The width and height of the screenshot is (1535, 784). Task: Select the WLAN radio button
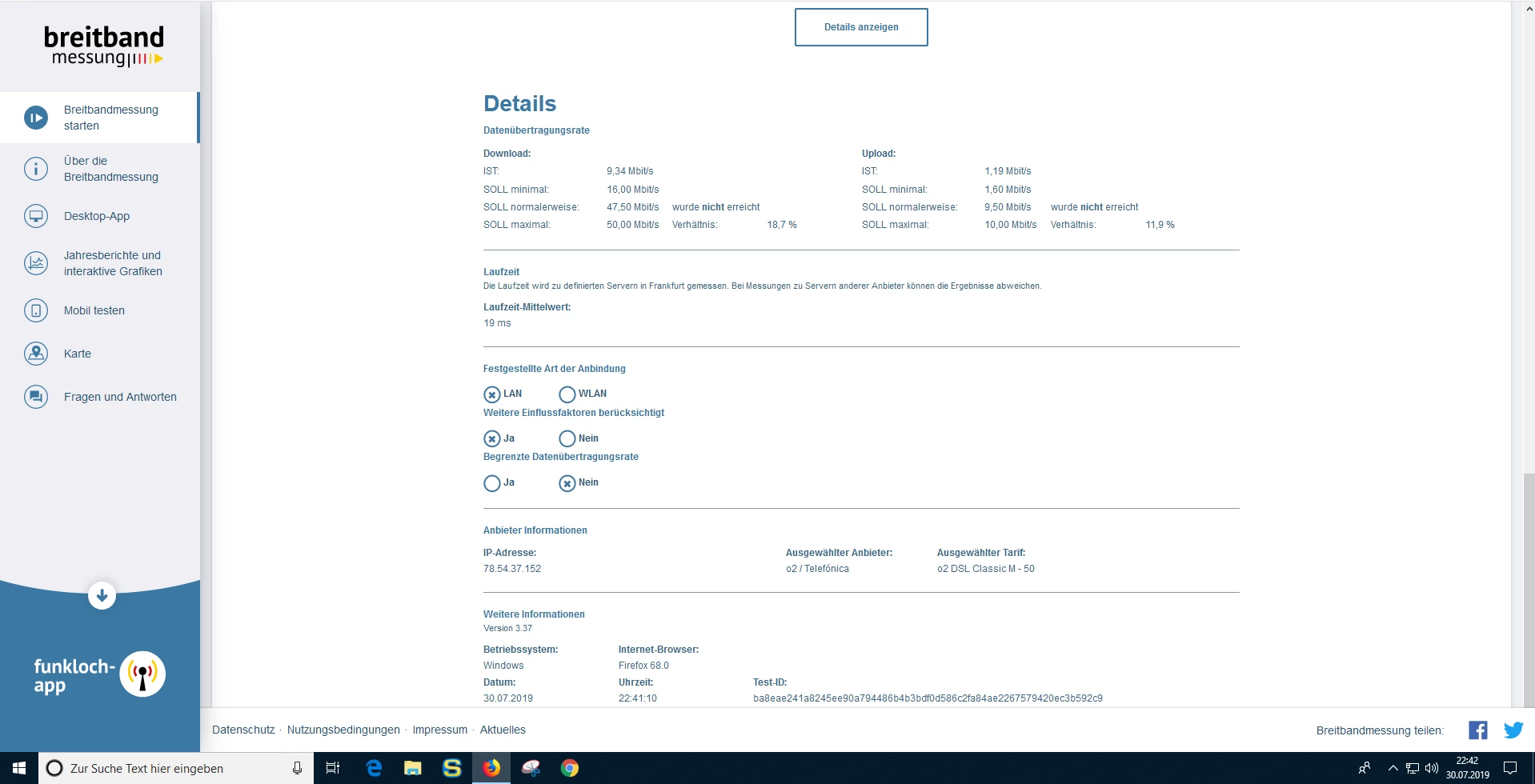[567, 394]
